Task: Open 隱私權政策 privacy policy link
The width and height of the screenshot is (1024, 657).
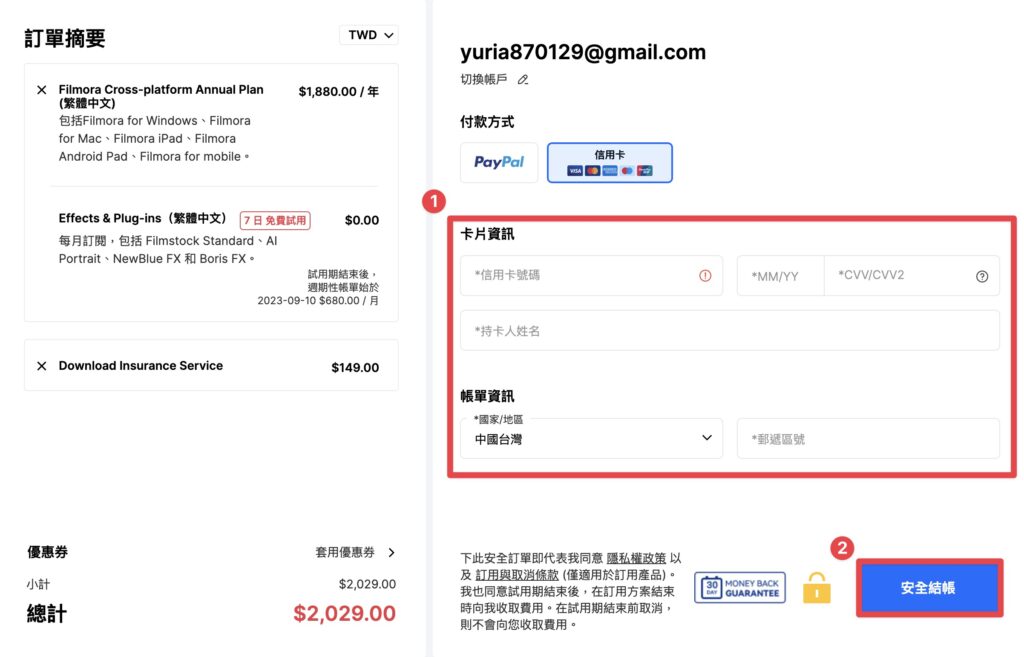Action: tap(636, 558)
